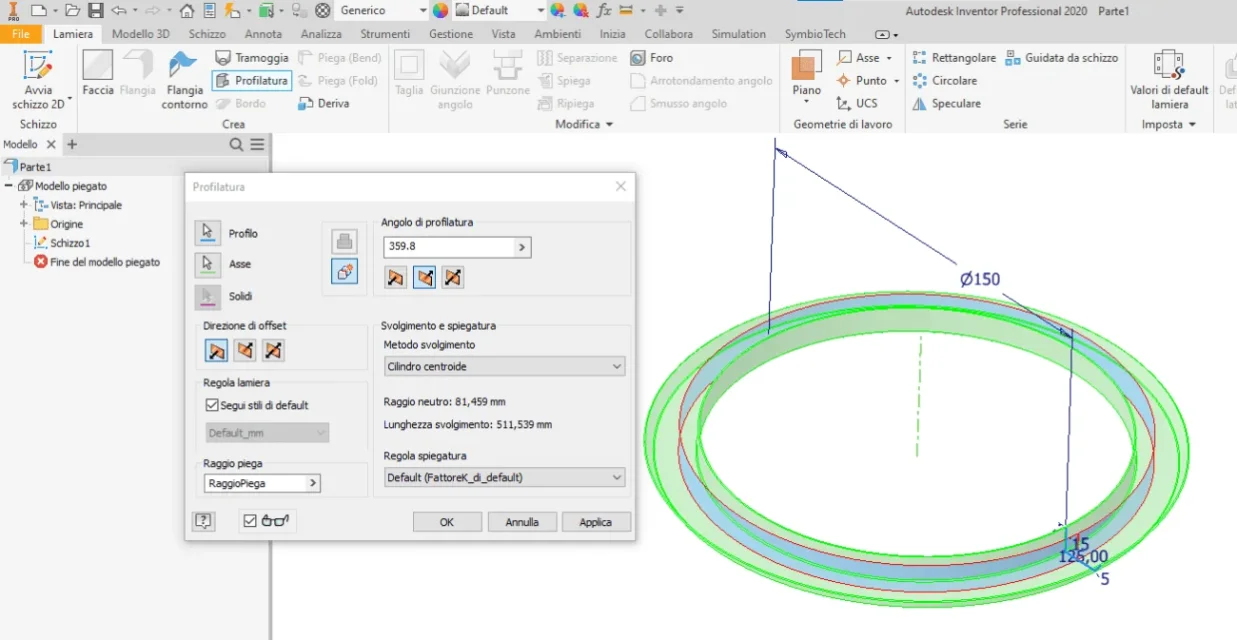Click the Profilatura ribbon tool

(x=252, y=81)
